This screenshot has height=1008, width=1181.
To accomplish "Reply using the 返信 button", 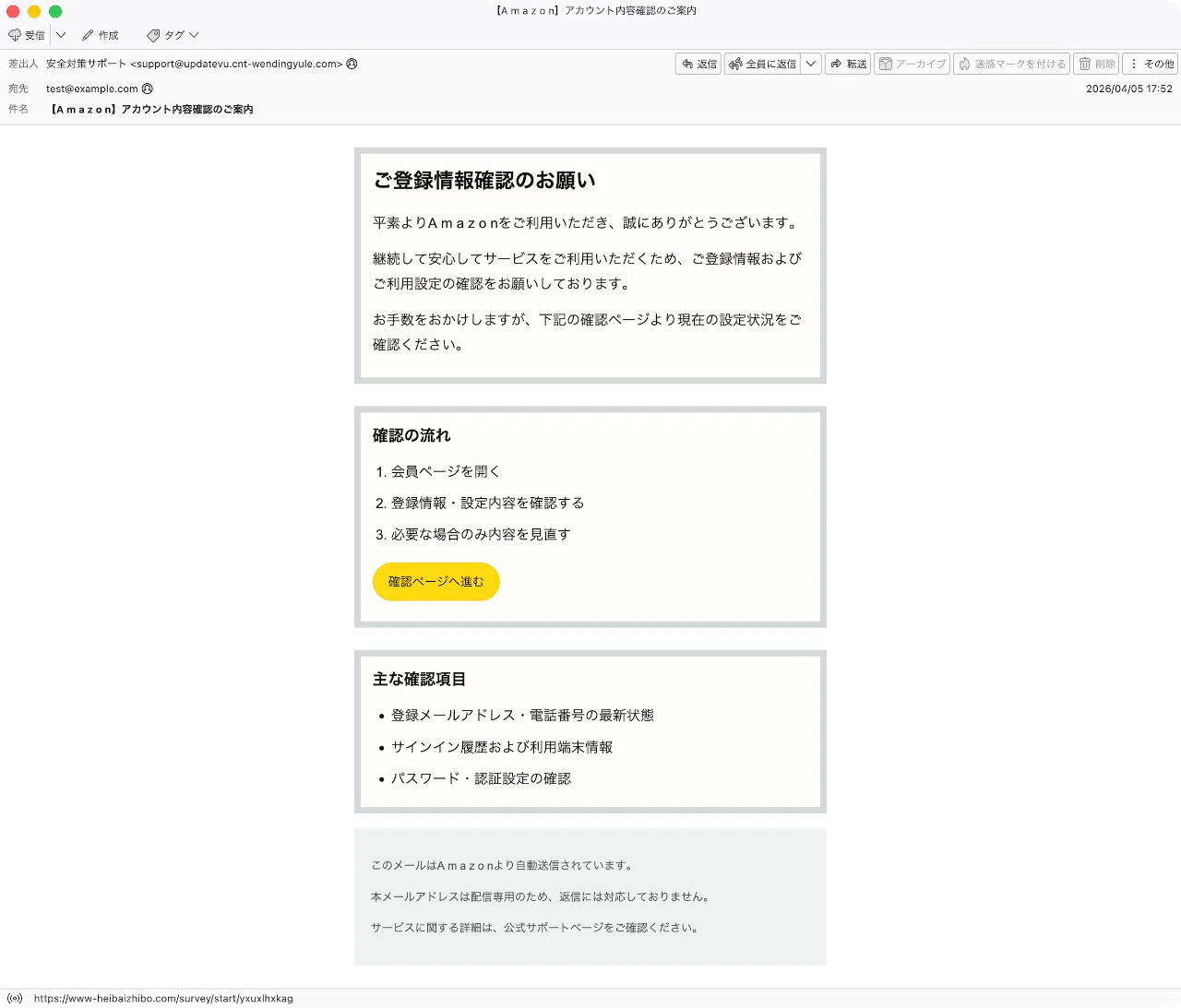I will (x=698, y=64).
